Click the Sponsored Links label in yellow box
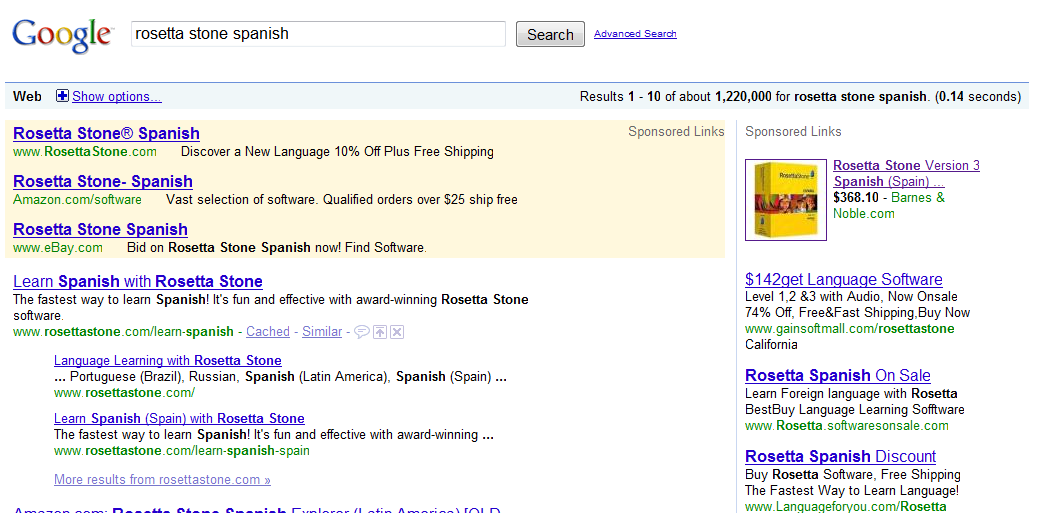 (x=676, y=132)
